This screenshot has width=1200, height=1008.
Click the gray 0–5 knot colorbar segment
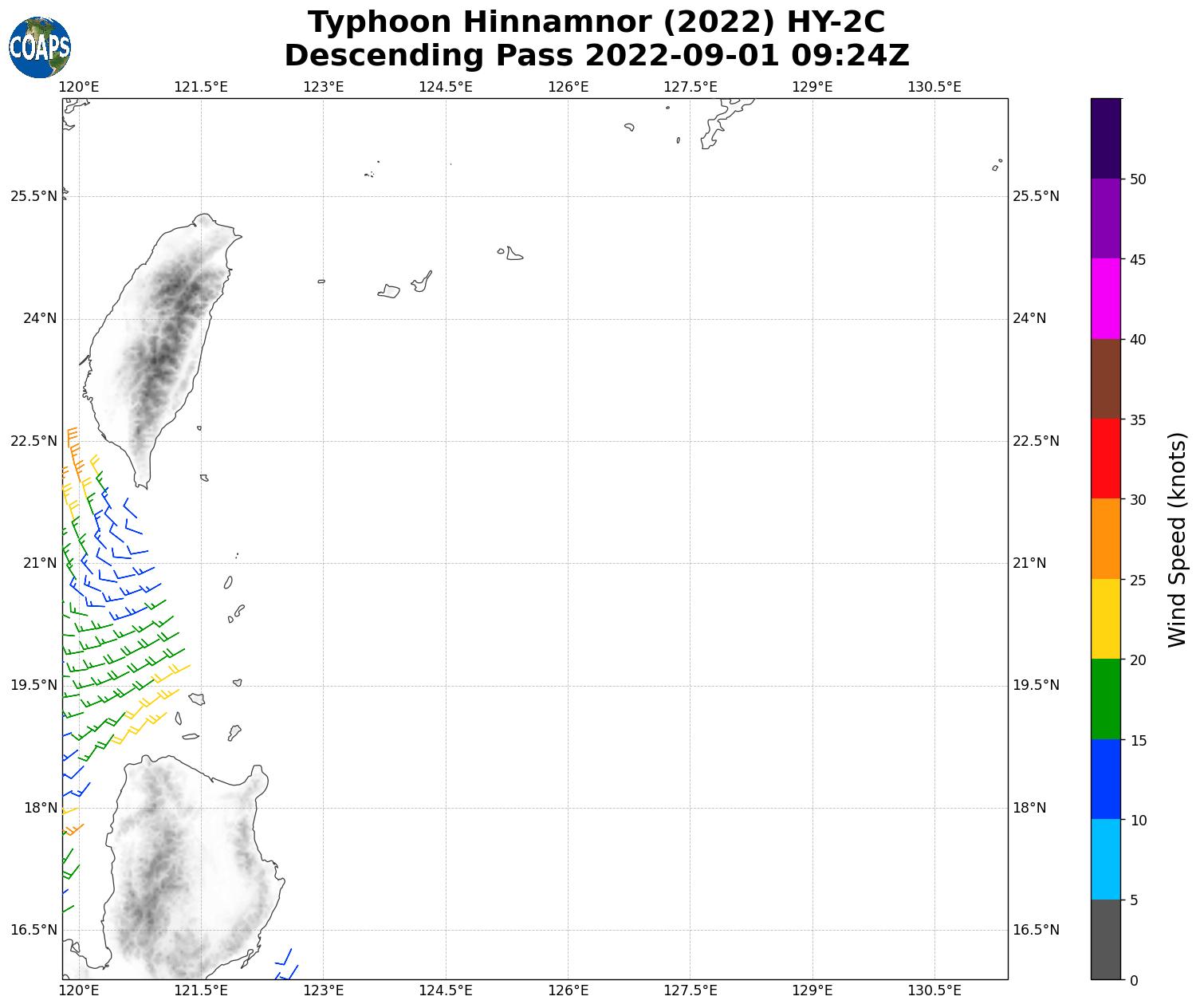(x=1105, y=939)
